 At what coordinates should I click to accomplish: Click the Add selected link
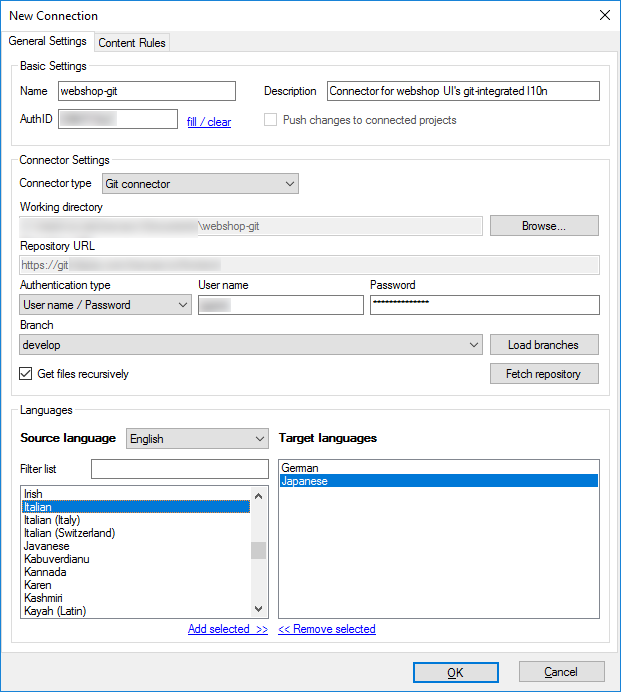[228, 629]
